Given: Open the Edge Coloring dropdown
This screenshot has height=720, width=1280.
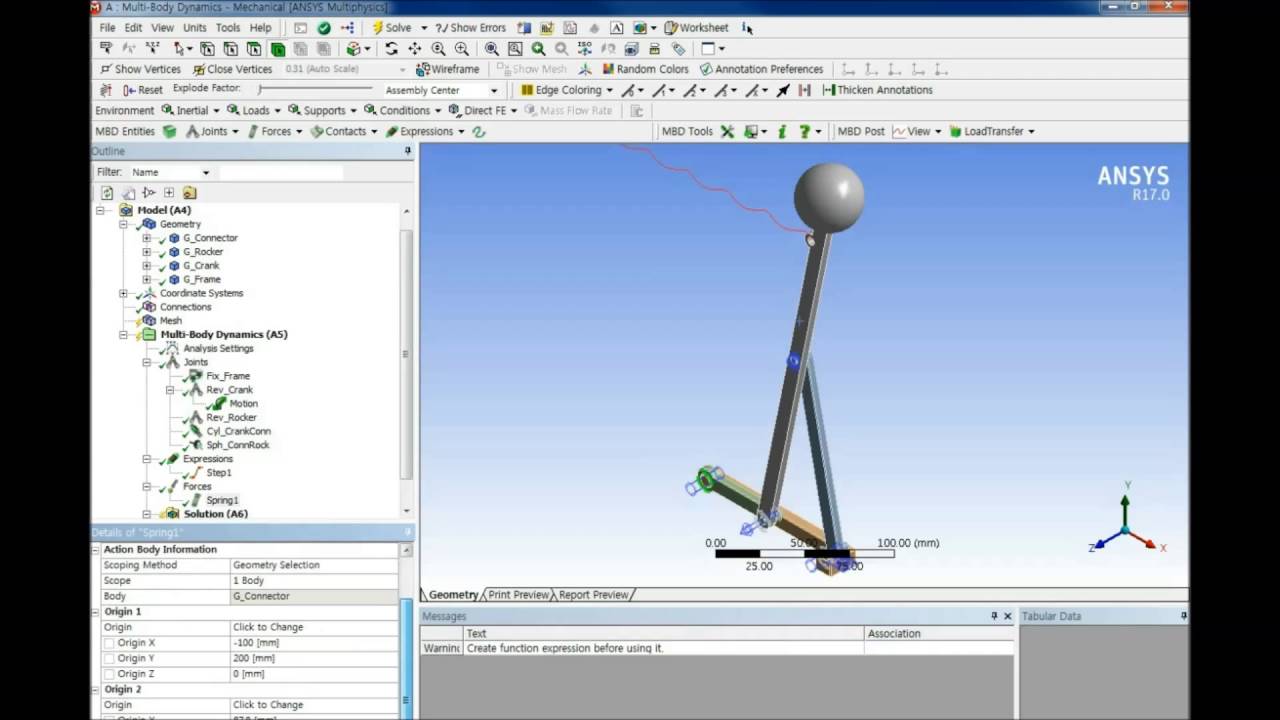Looking at the screenshot, I should 566,90.
